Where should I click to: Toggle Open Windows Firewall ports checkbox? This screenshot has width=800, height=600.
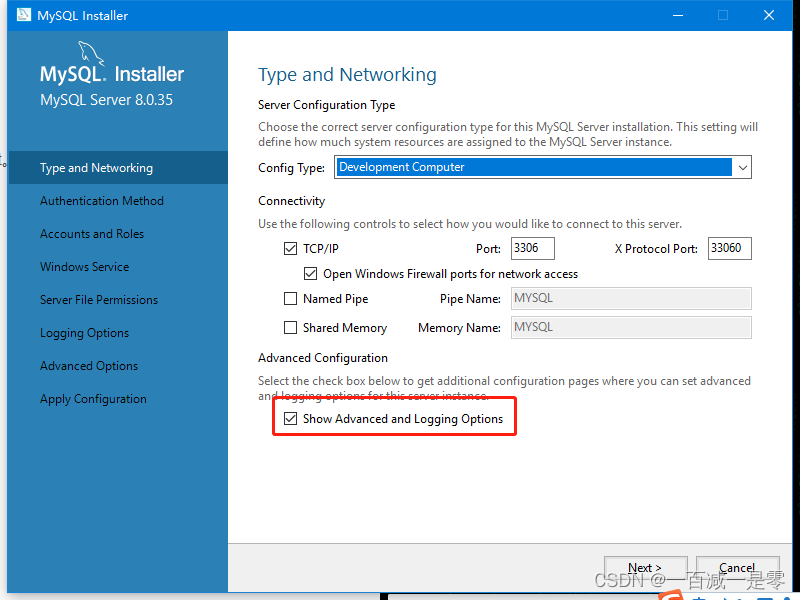pos(310,274)
